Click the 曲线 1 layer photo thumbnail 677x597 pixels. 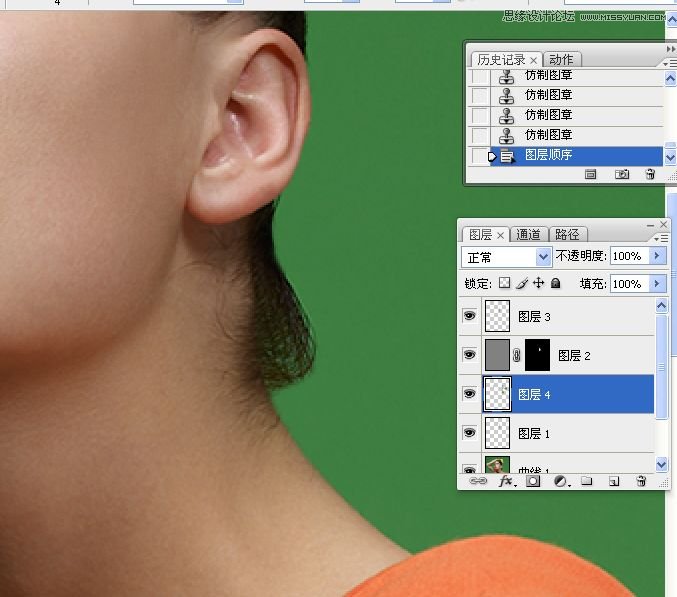click(x=497, y=464)
